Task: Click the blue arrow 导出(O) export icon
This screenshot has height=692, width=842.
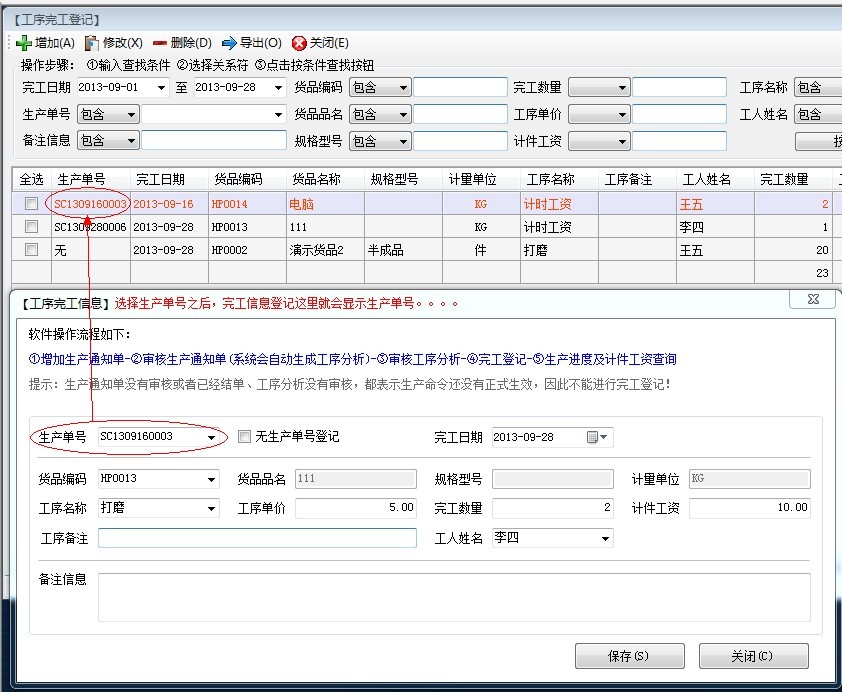Action: pos(229,43)
